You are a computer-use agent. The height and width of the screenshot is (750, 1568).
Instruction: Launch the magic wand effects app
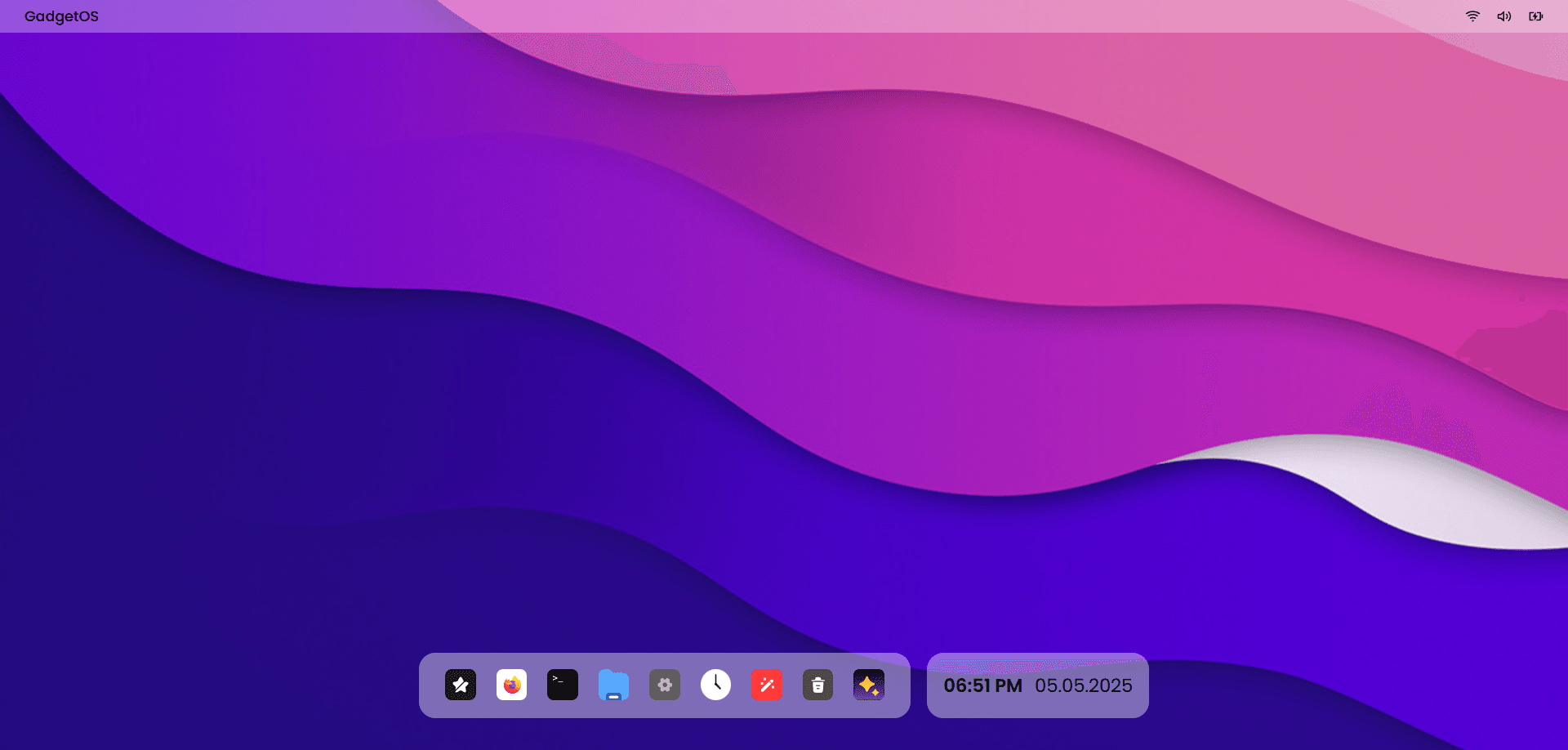(767, 685)
